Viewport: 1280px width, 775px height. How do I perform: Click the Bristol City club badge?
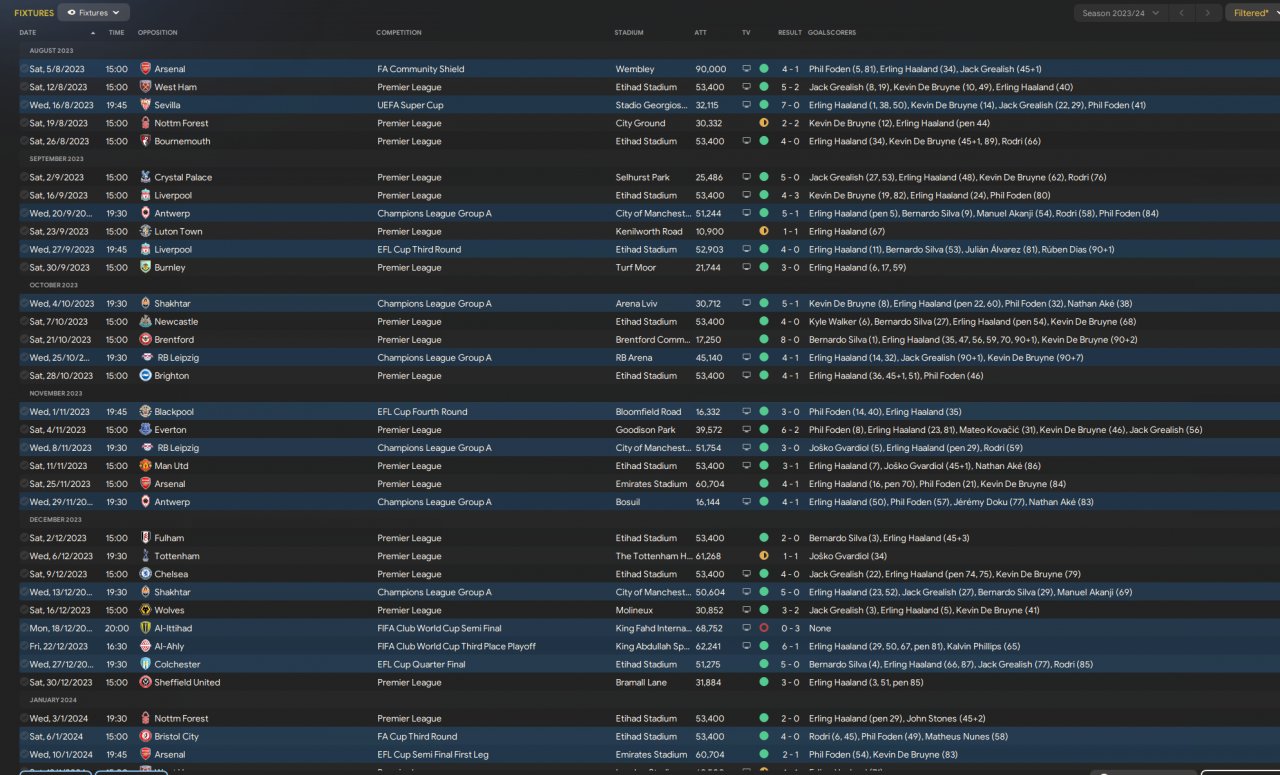tap(146, 736)
